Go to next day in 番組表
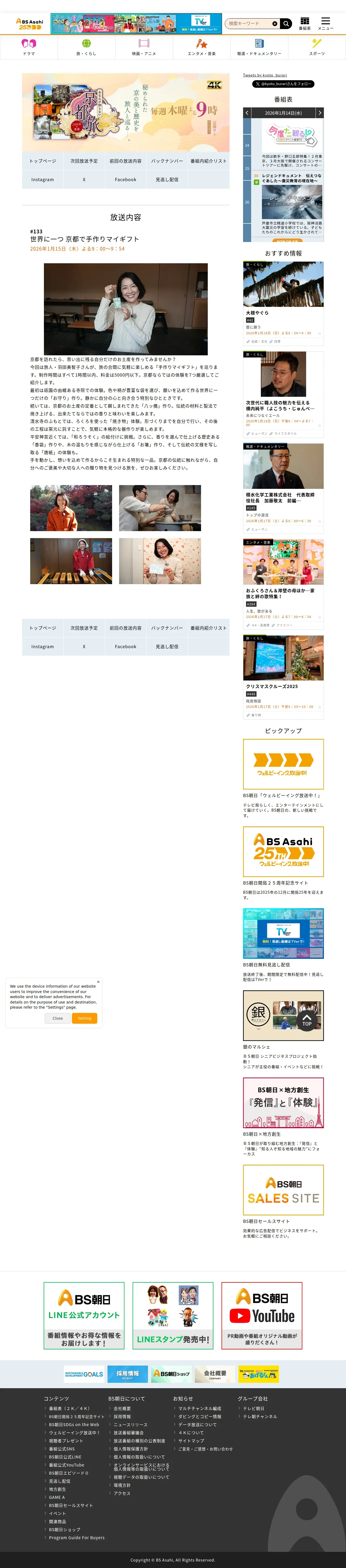 [320, 113]
